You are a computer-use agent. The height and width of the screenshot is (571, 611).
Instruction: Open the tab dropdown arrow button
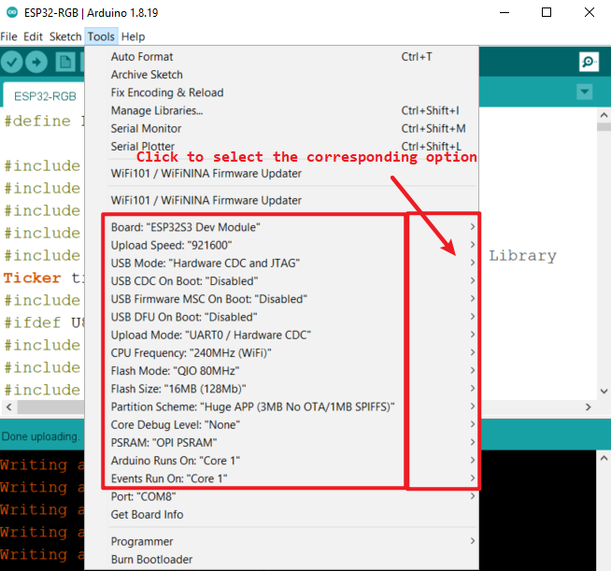[x=584, y=92]
